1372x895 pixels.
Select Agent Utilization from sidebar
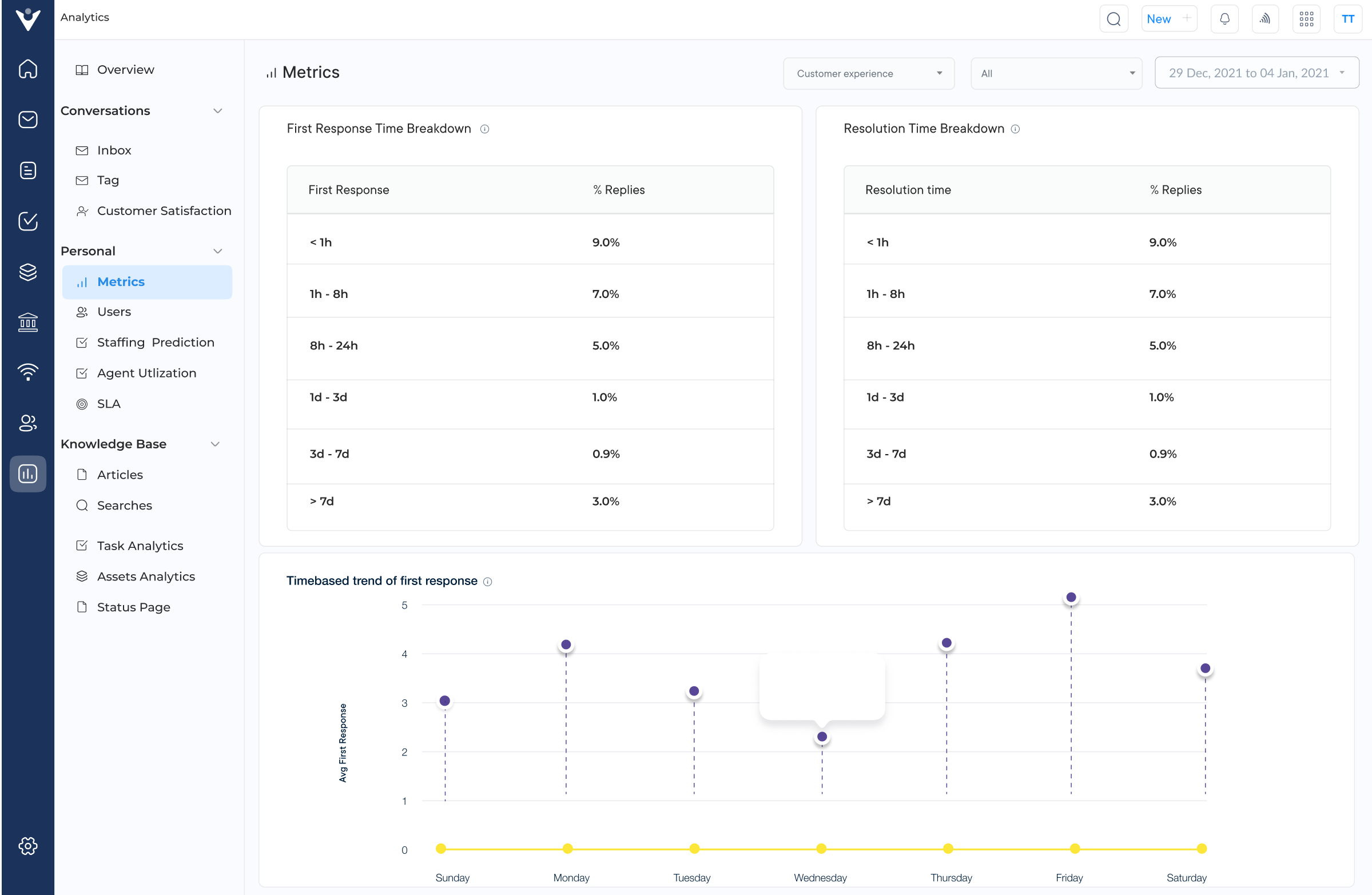coord(147,373)
